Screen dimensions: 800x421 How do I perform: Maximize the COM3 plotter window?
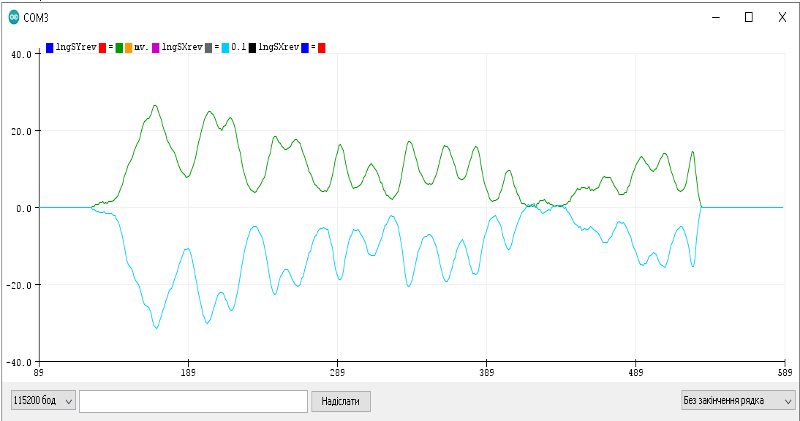pos(749,17)
